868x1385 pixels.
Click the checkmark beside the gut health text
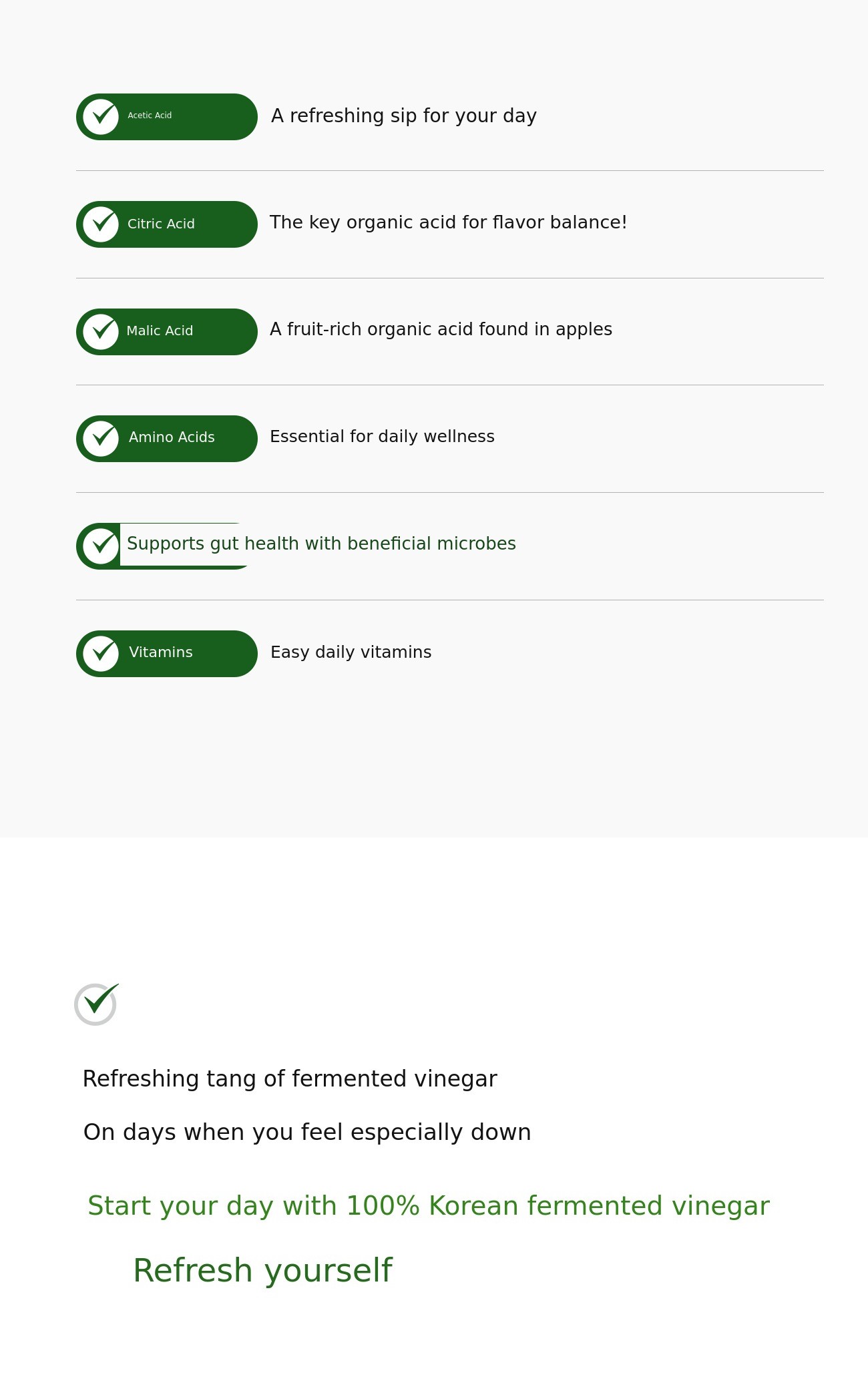pos(101,546)
